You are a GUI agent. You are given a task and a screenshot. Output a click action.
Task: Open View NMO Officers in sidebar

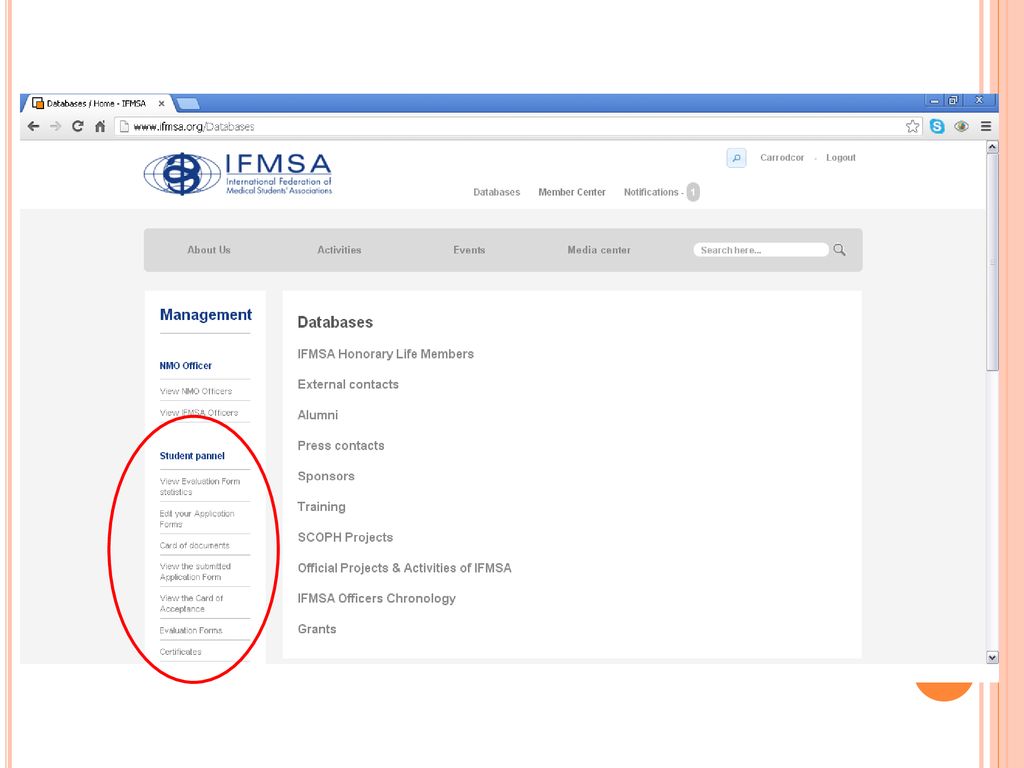coord(196,391)
